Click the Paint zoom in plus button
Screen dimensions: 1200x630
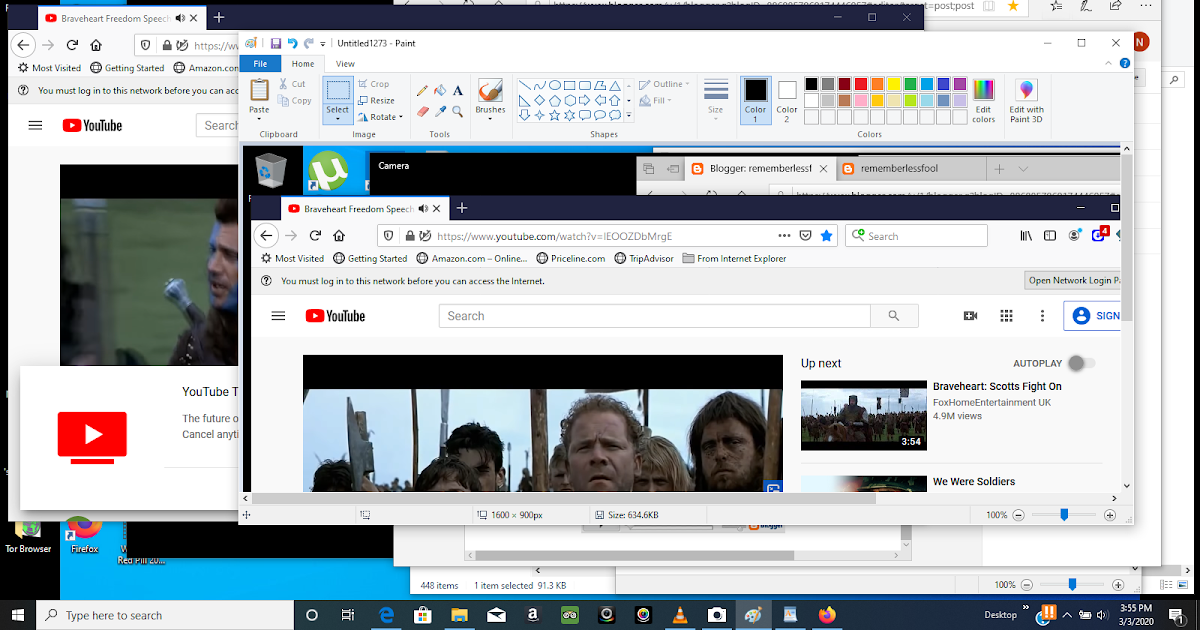coord(1110,515)
